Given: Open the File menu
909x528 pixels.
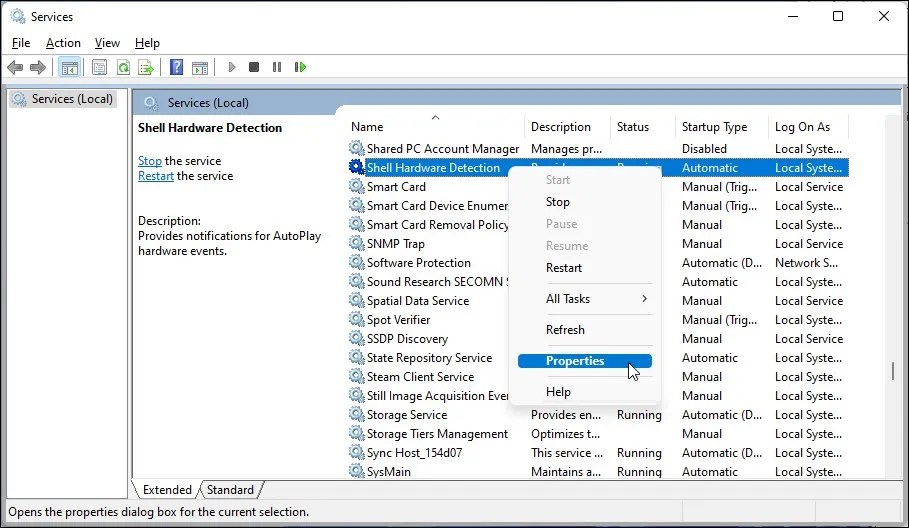Looking at the screenshot, I should [21, 43].
